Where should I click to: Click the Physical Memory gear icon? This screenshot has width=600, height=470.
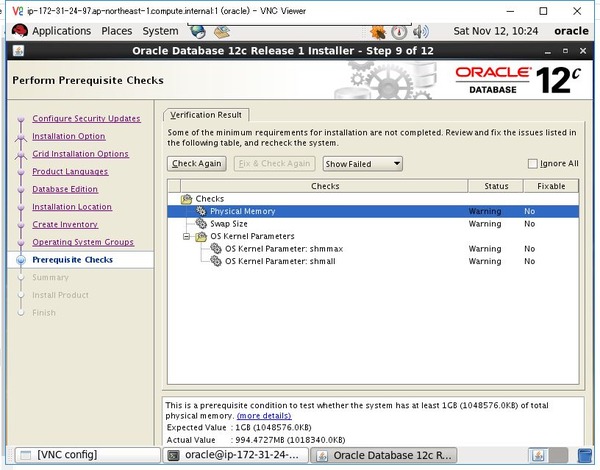click(x=201, y=211)
